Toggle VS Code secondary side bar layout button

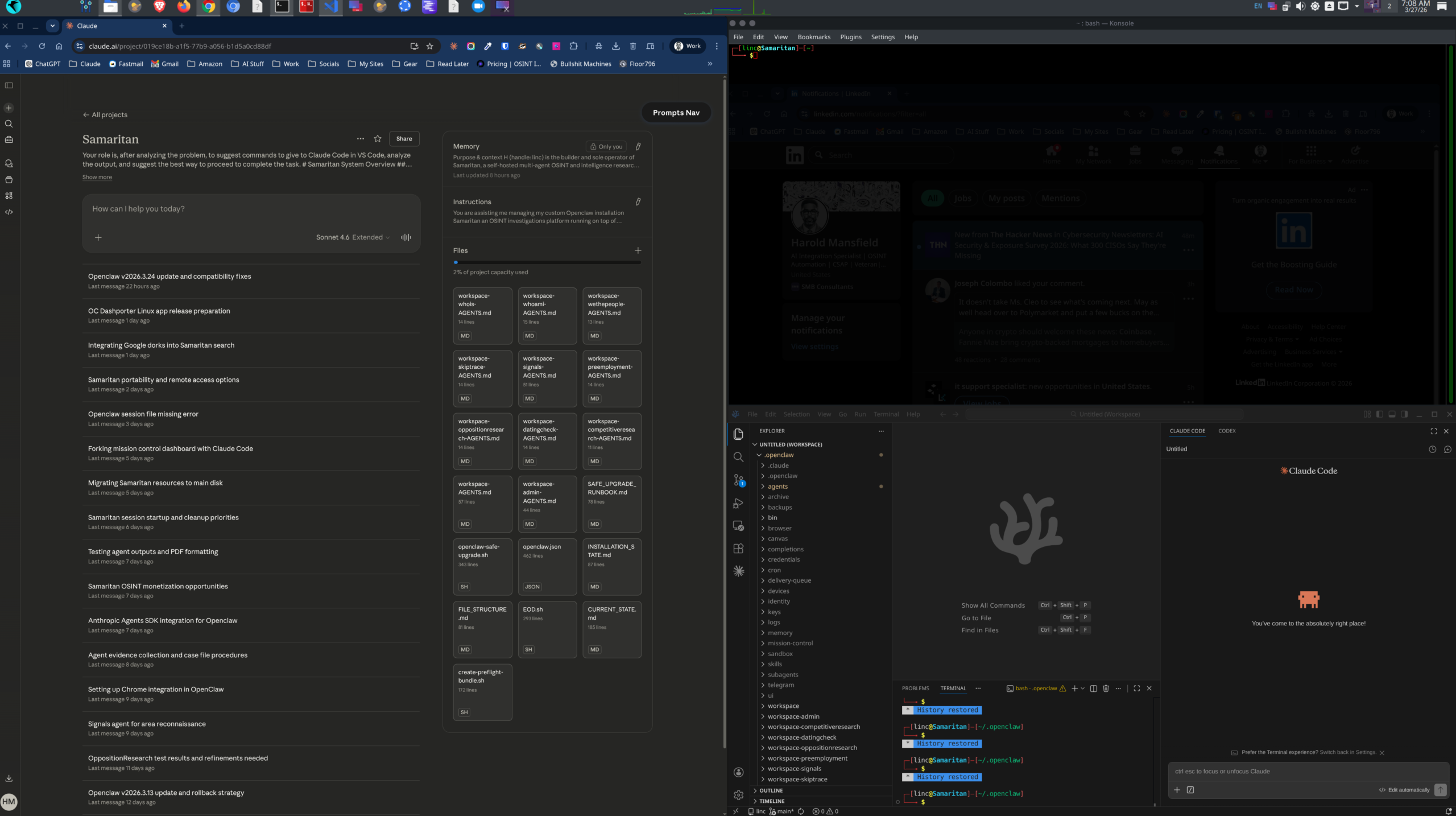point(1404,414)
